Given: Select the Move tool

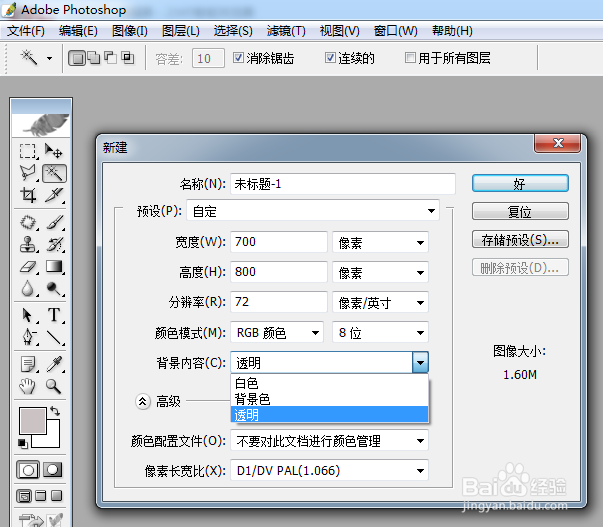Looking at the screenshot, I should 54,151.
